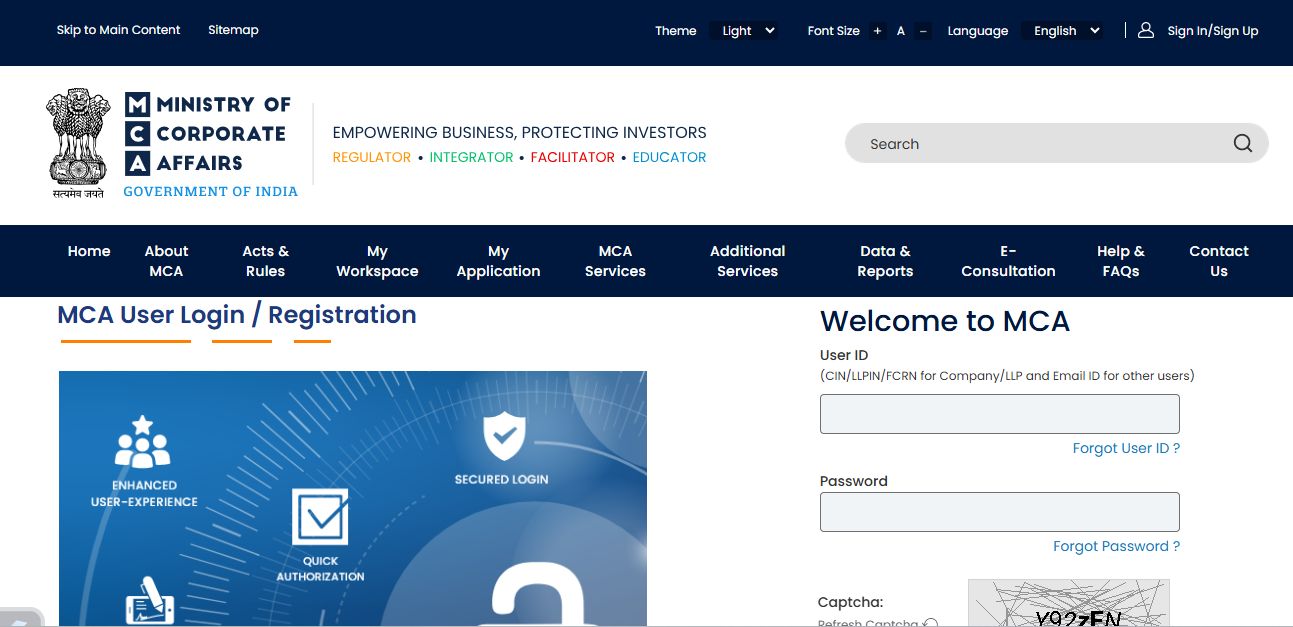
Task: Open the Data & Reports menu
Action: coord(885,261)
